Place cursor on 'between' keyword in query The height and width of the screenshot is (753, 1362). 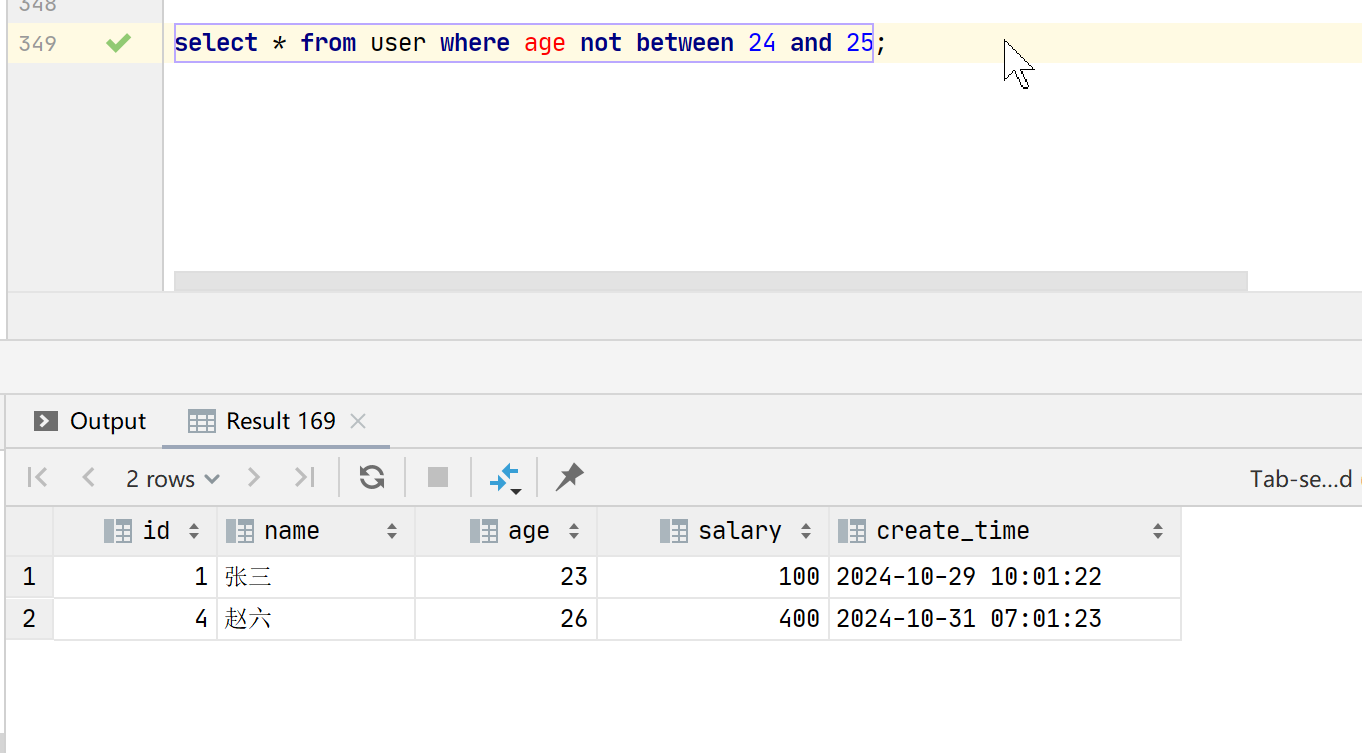tap(685, 43)
